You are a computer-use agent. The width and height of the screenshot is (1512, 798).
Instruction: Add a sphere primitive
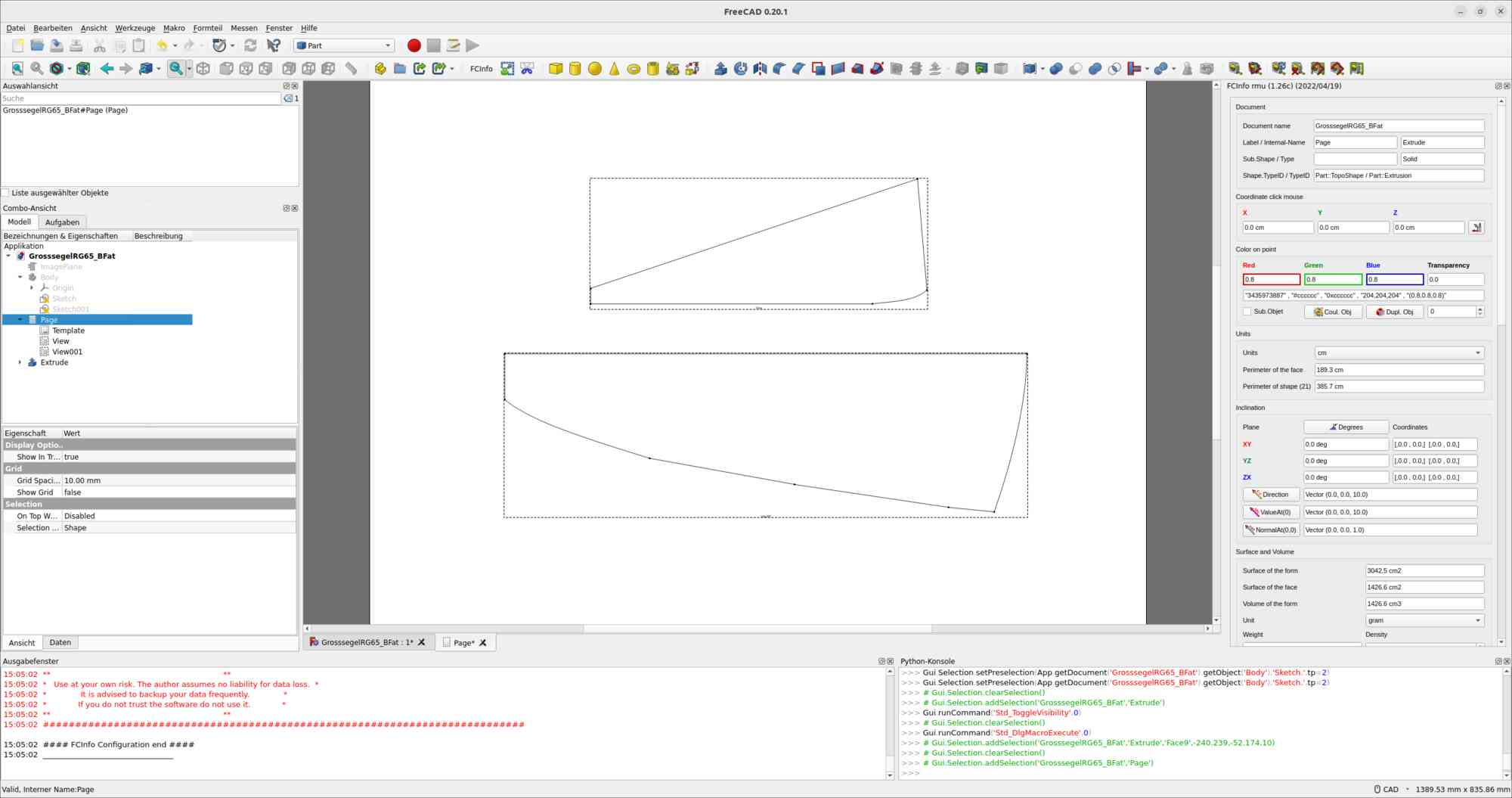point(595,69)
